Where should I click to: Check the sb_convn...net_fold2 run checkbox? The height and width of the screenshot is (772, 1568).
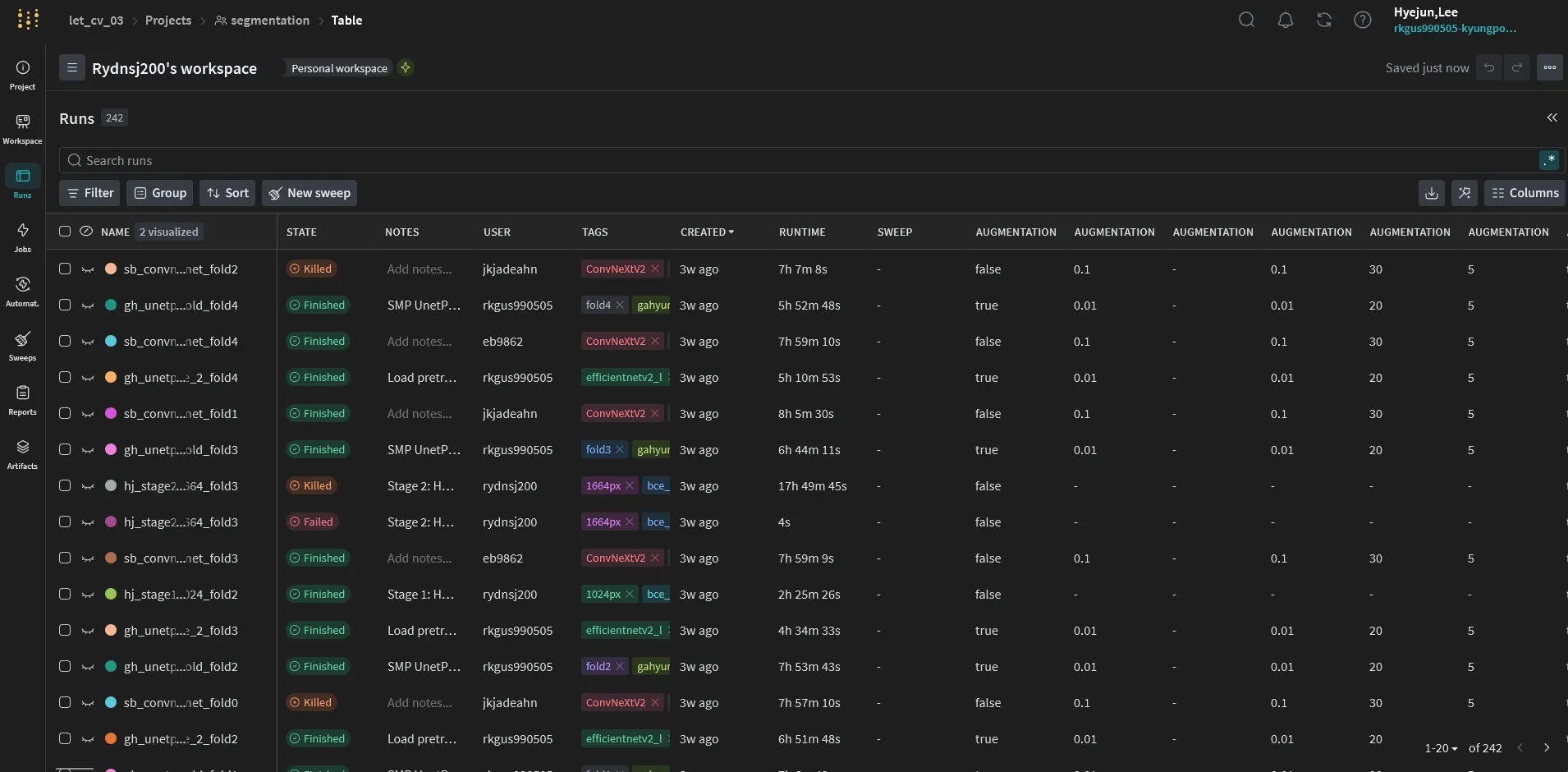pos(65,269)
